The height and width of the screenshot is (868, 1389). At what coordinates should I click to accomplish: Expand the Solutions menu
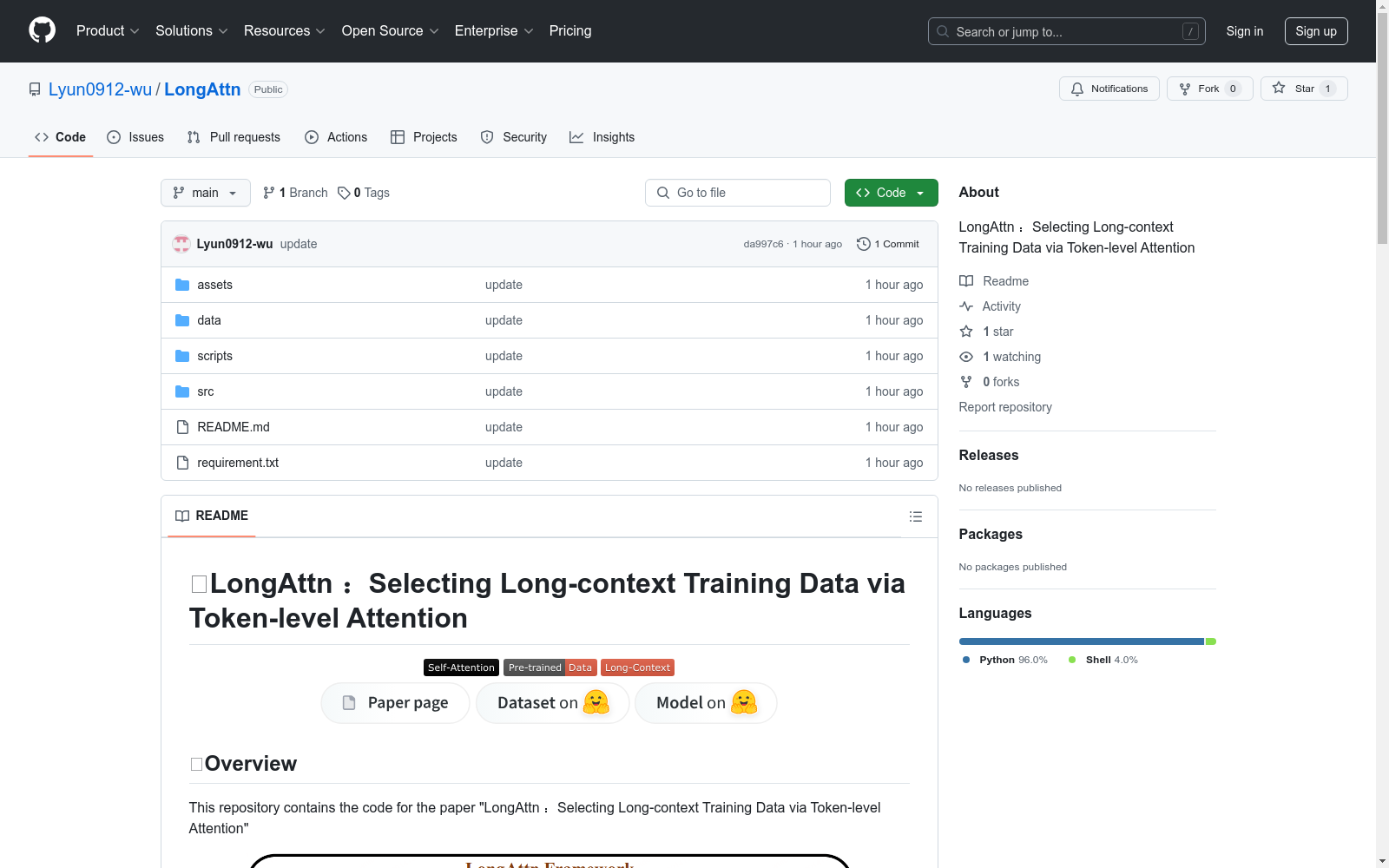coord(192,31)
